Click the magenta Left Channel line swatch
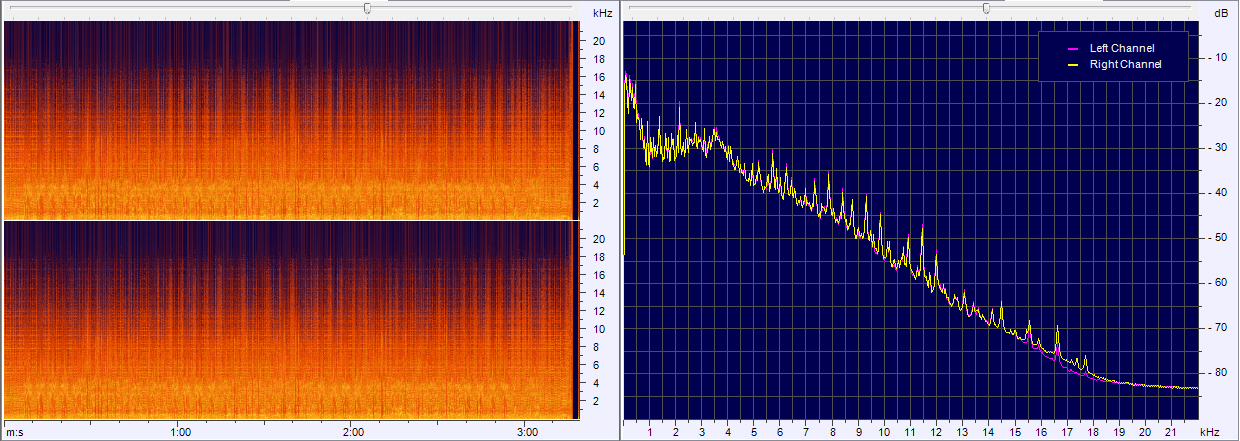Image resolution: width=1240 pixels, height=441 pixels. [1073, 48]
